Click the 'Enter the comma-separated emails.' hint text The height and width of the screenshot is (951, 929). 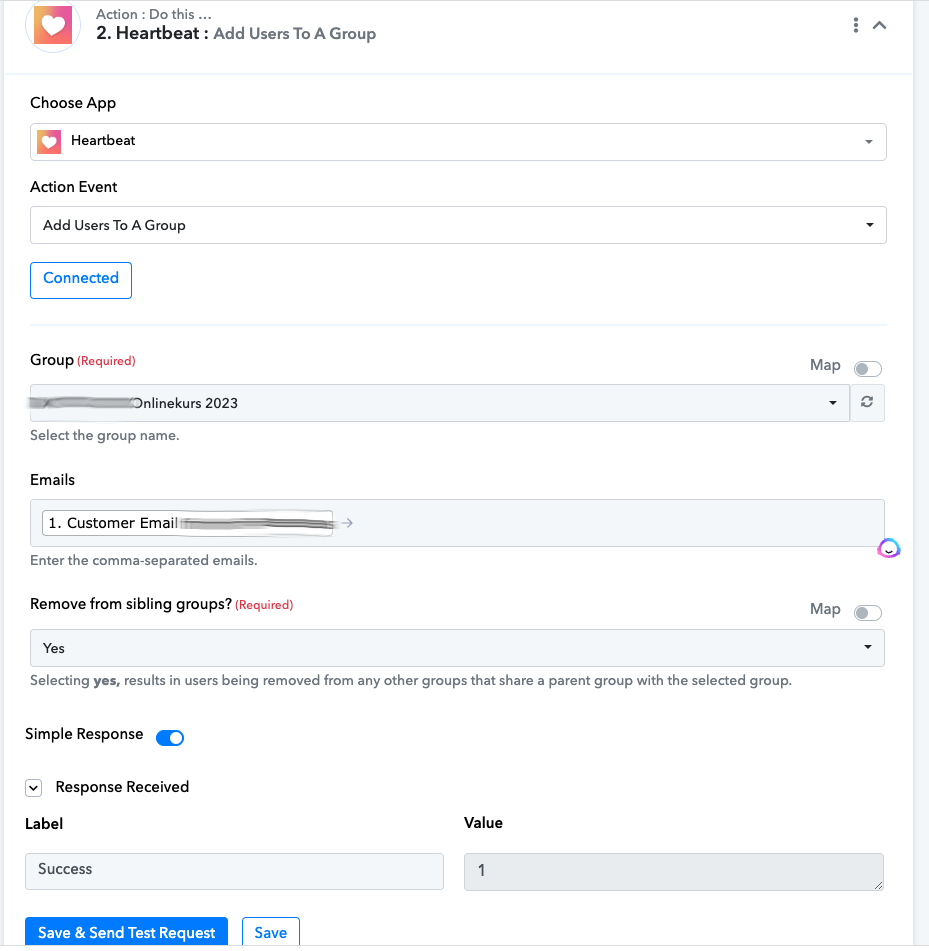(x=144, y=560)
